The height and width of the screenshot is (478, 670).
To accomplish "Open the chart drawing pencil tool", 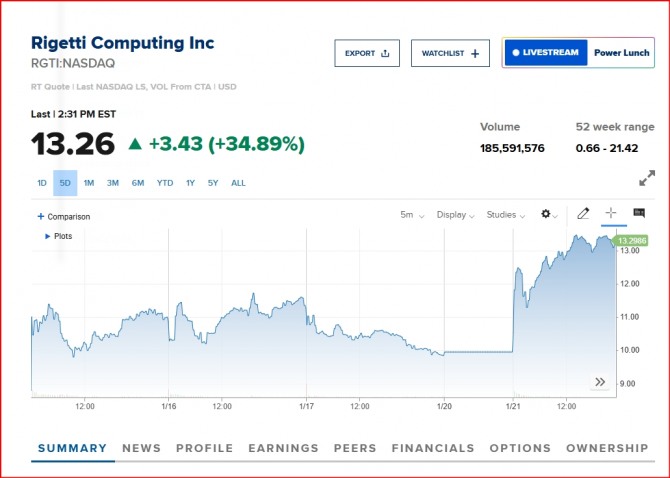I will click(x=584, y=214).
